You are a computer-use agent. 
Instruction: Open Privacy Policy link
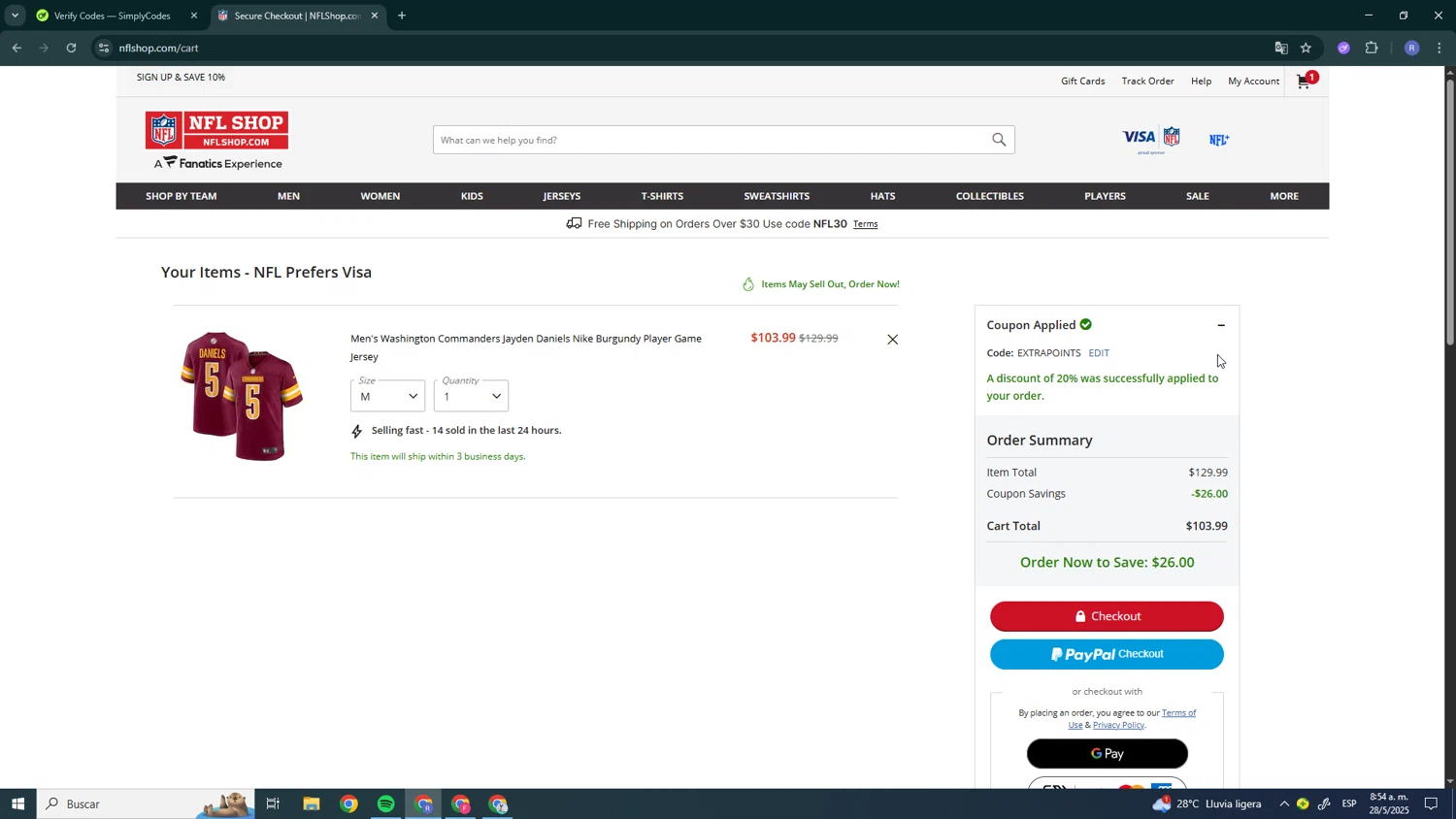[x=1118, y=725]
